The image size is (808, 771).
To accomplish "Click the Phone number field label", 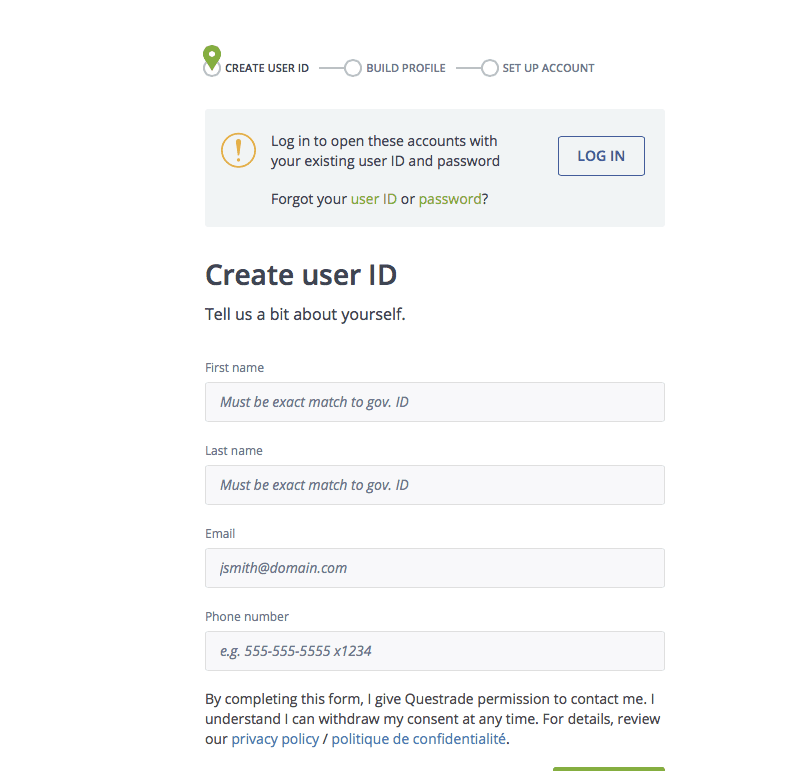I will coord(247,617).
